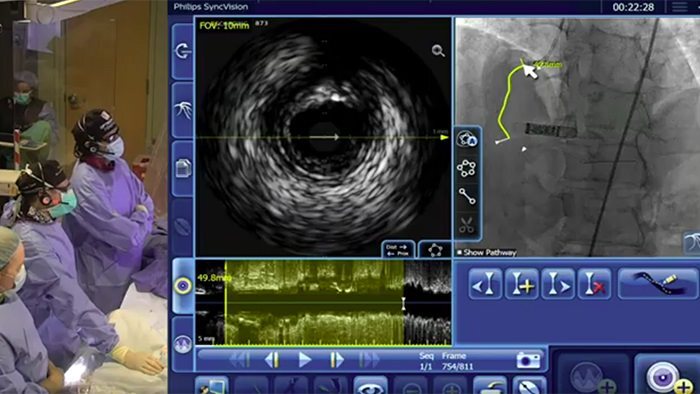Toggle the Dist/Prox direction button
Image resolution: width=700 pixels, height=394 pixels.
pyautogui.click(x=398, y=250)
